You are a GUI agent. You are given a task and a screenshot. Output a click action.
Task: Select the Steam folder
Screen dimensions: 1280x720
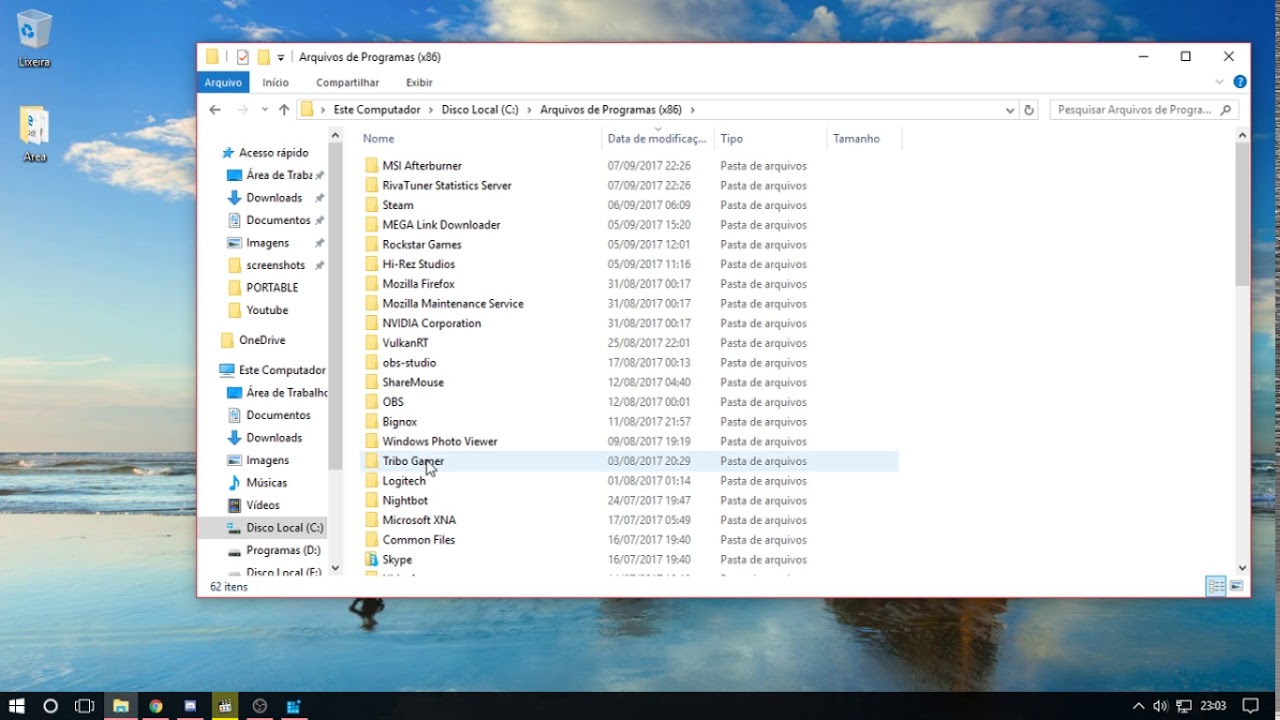pyautogui.click(x=398, y=205)
